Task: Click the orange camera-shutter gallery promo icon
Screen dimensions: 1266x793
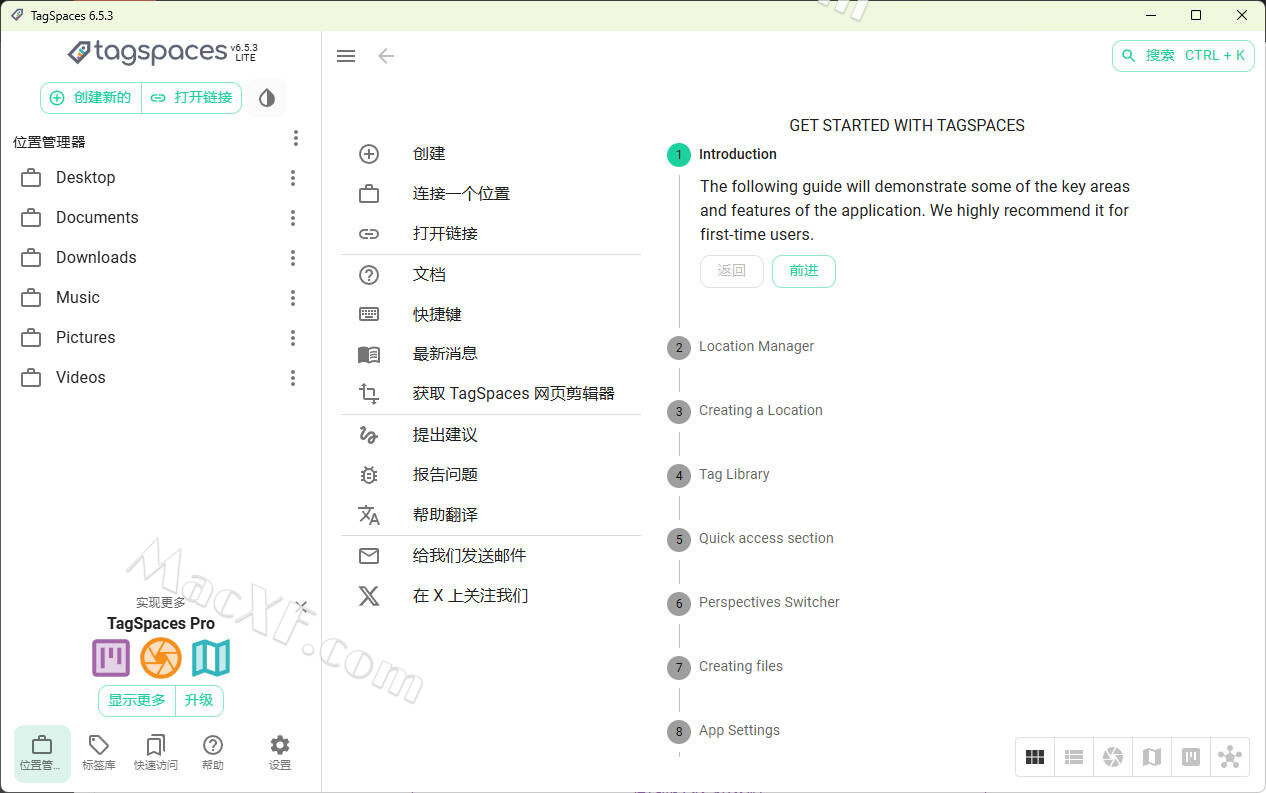Action: point(161,658)
